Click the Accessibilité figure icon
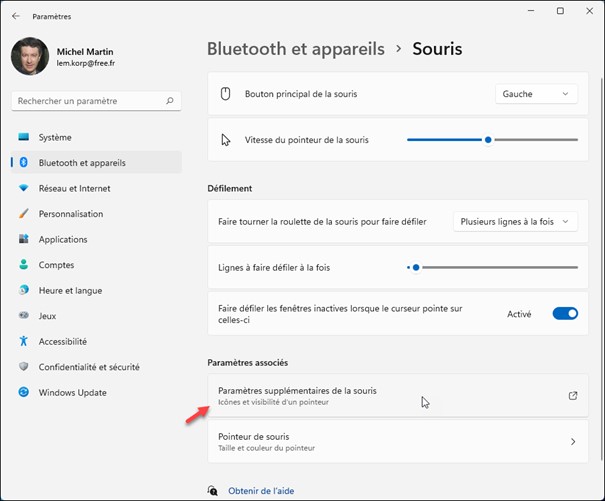Screen dimensions: 605x501 tap(23, 341)
